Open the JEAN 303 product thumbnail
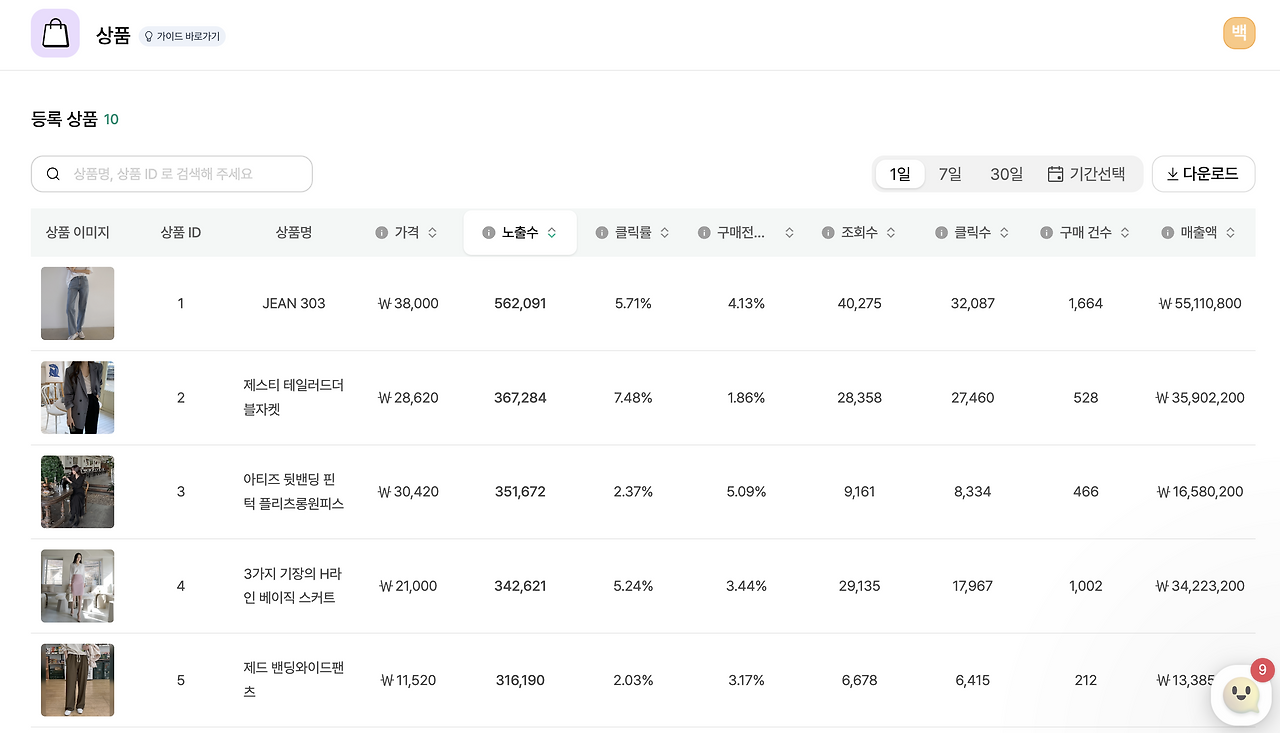1280x733 pixels. point(77,303)
